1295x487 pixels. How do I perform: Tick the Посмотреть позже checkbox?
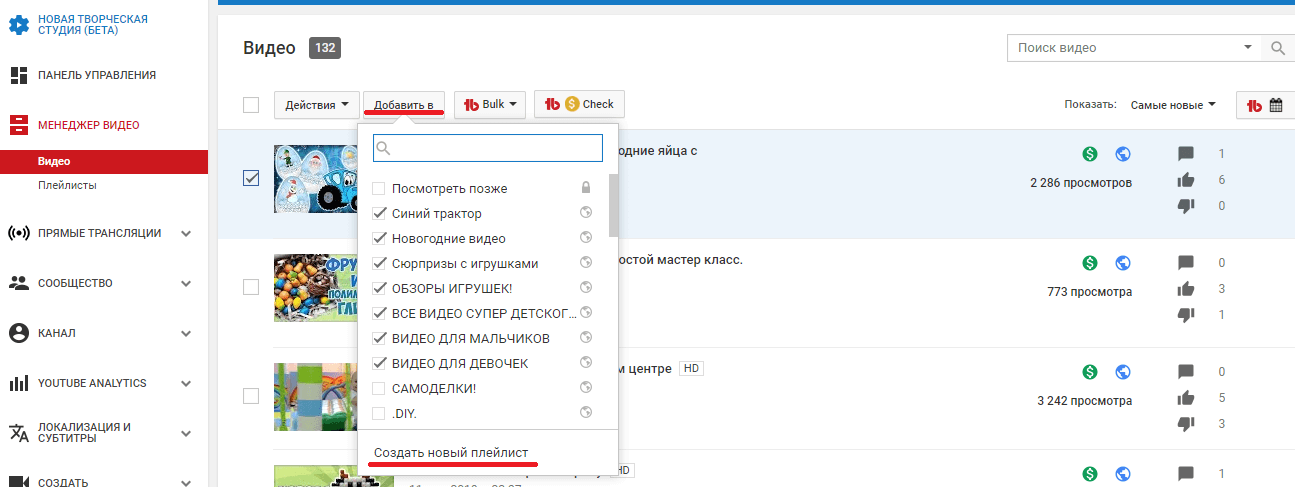(x=379, y=189)
